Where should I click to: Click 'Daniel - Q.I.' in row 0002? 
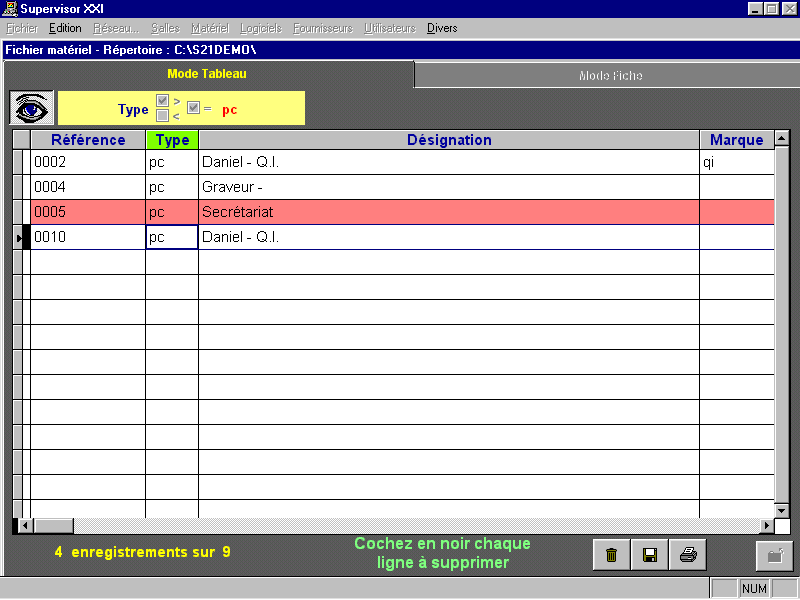click(449, 162)
